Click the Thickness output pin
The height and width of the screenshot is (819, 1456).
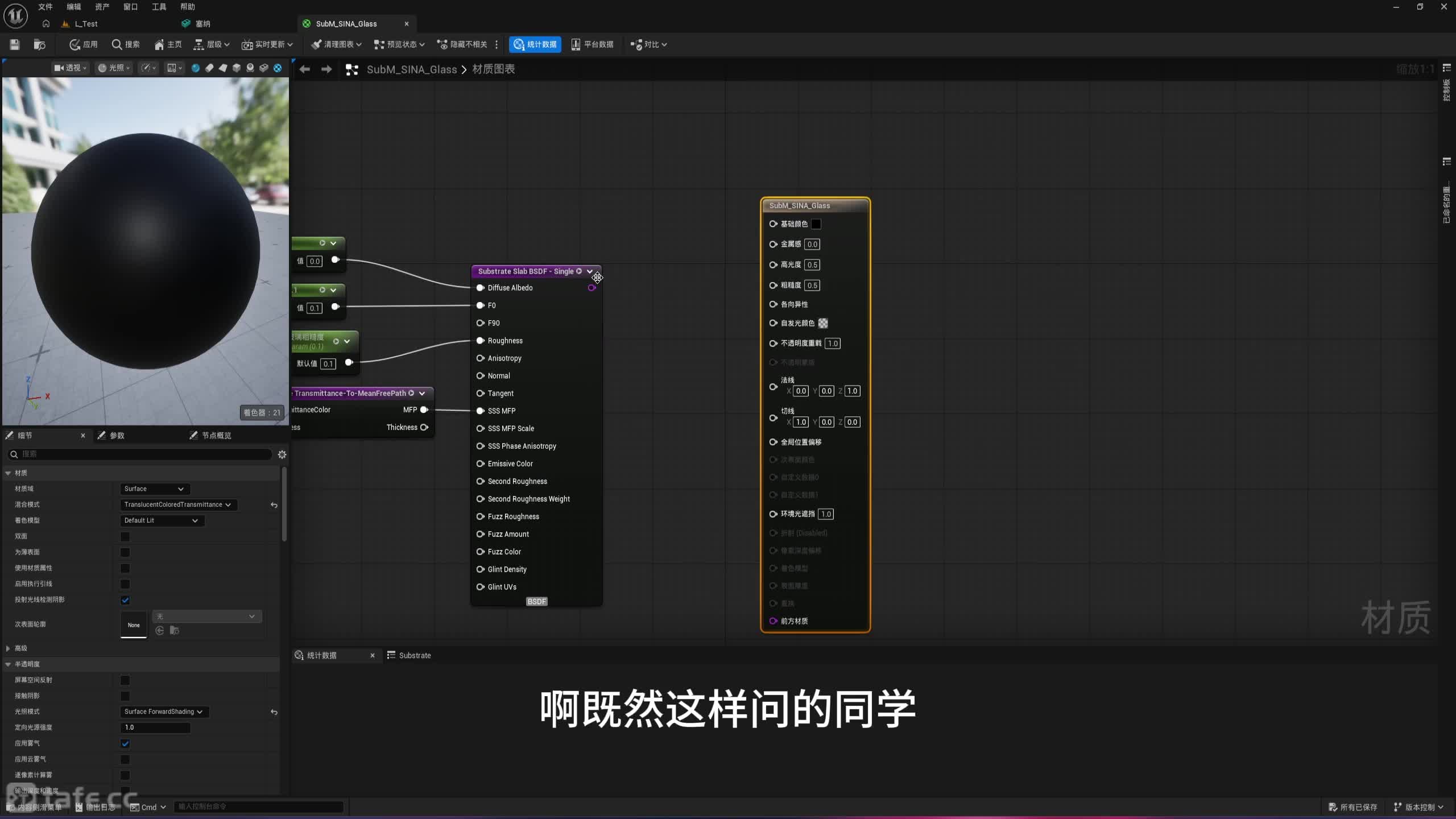pos(424,427)
